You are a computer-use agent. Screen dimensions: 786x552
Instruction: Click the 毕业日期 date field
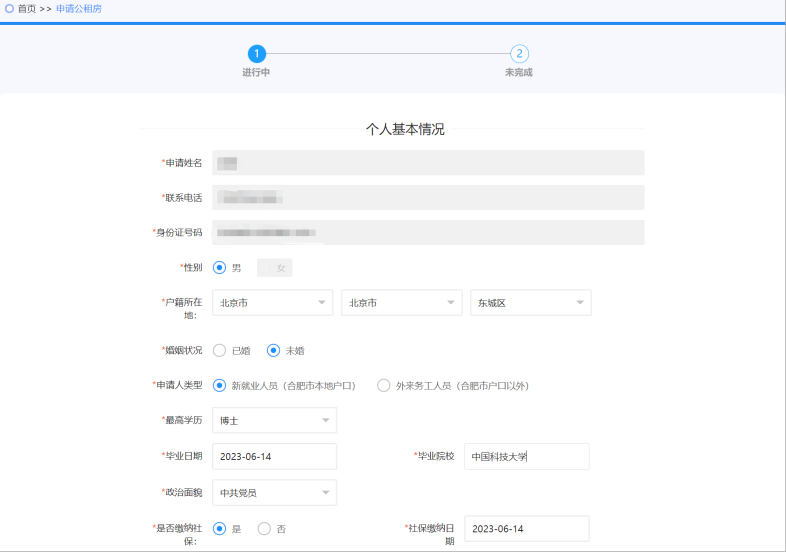click(x=274, y=456)
